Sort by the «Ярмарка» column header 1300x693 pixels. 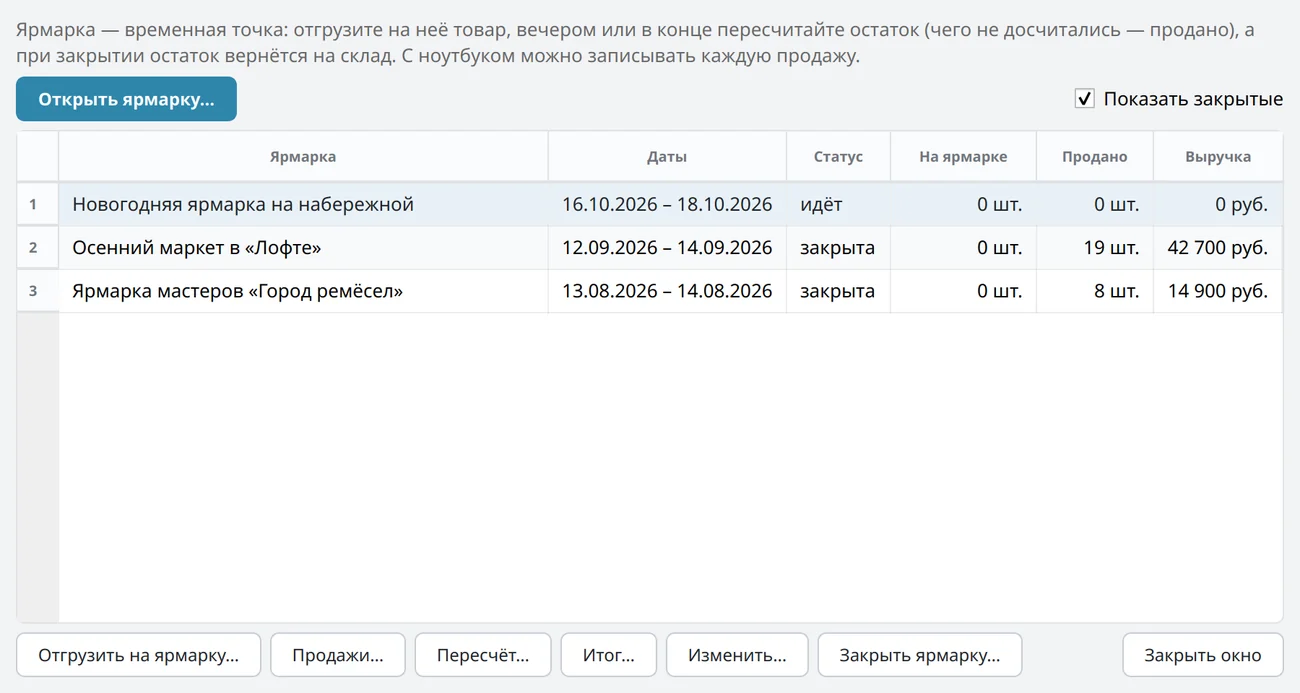[303, 157]
